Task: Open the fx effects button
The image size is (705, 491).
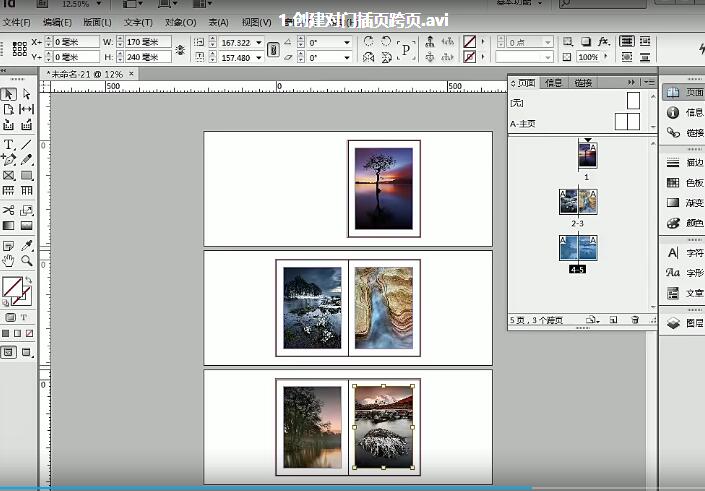Action: (x=604, y=42)
